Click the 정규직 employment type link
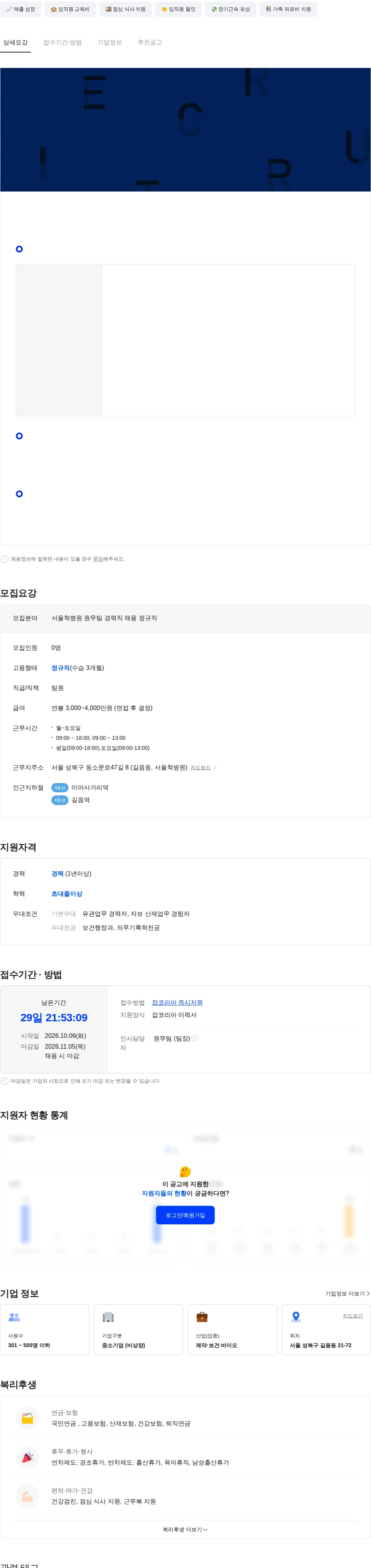 tap(60, 668)
